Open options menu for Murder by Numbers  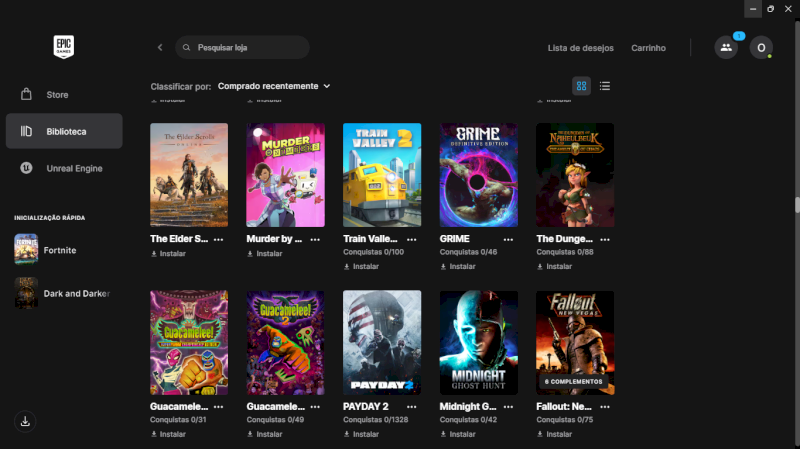315,239
